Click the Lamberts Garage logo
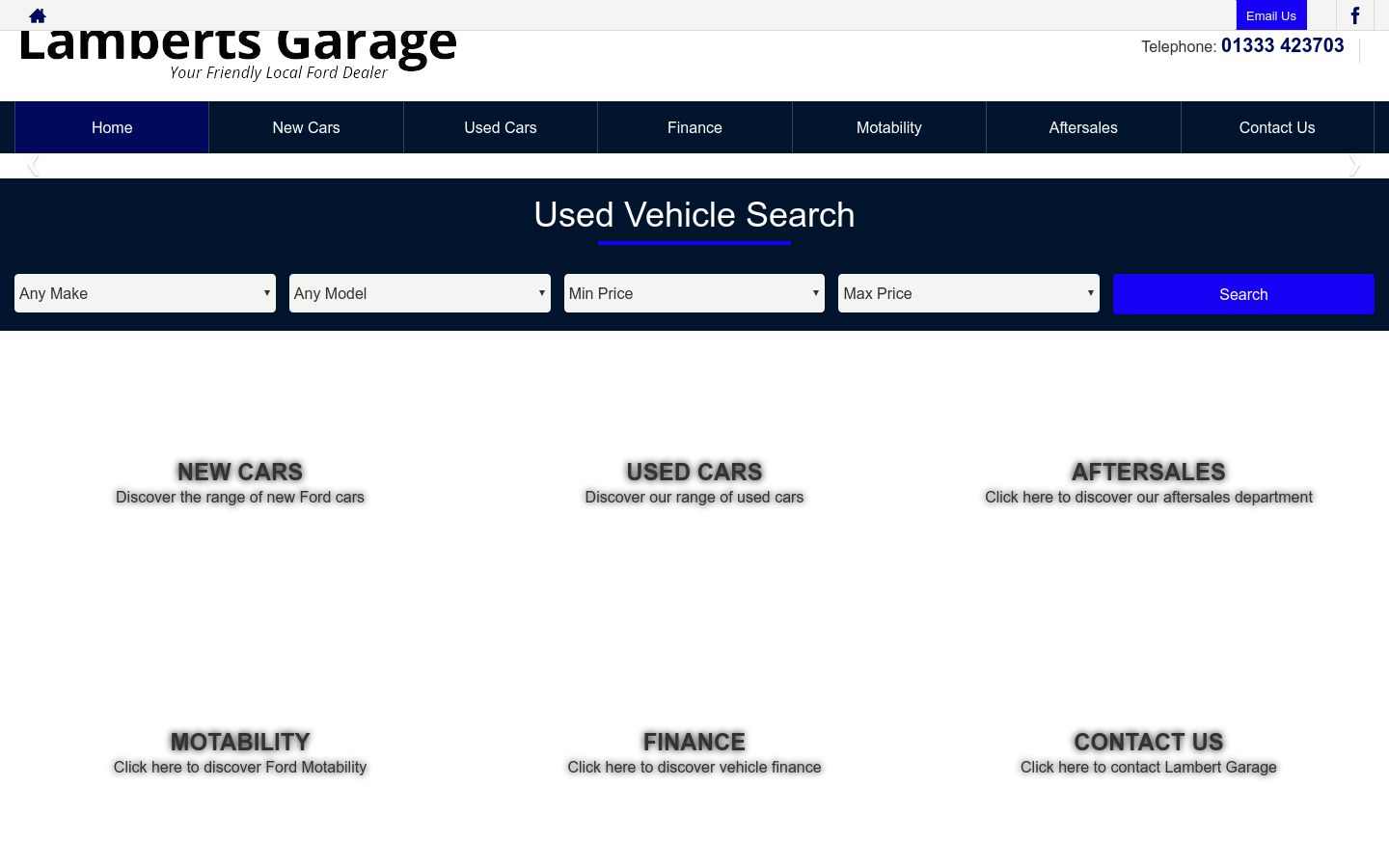Screen dimensions: 1389x868 click(x=237, y=56)
